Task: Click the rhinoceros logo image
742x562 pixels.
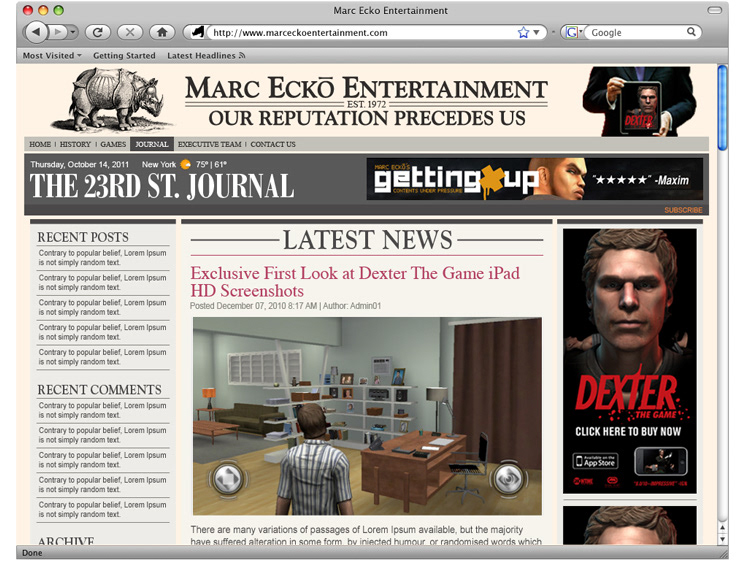Action: (113, 100)
